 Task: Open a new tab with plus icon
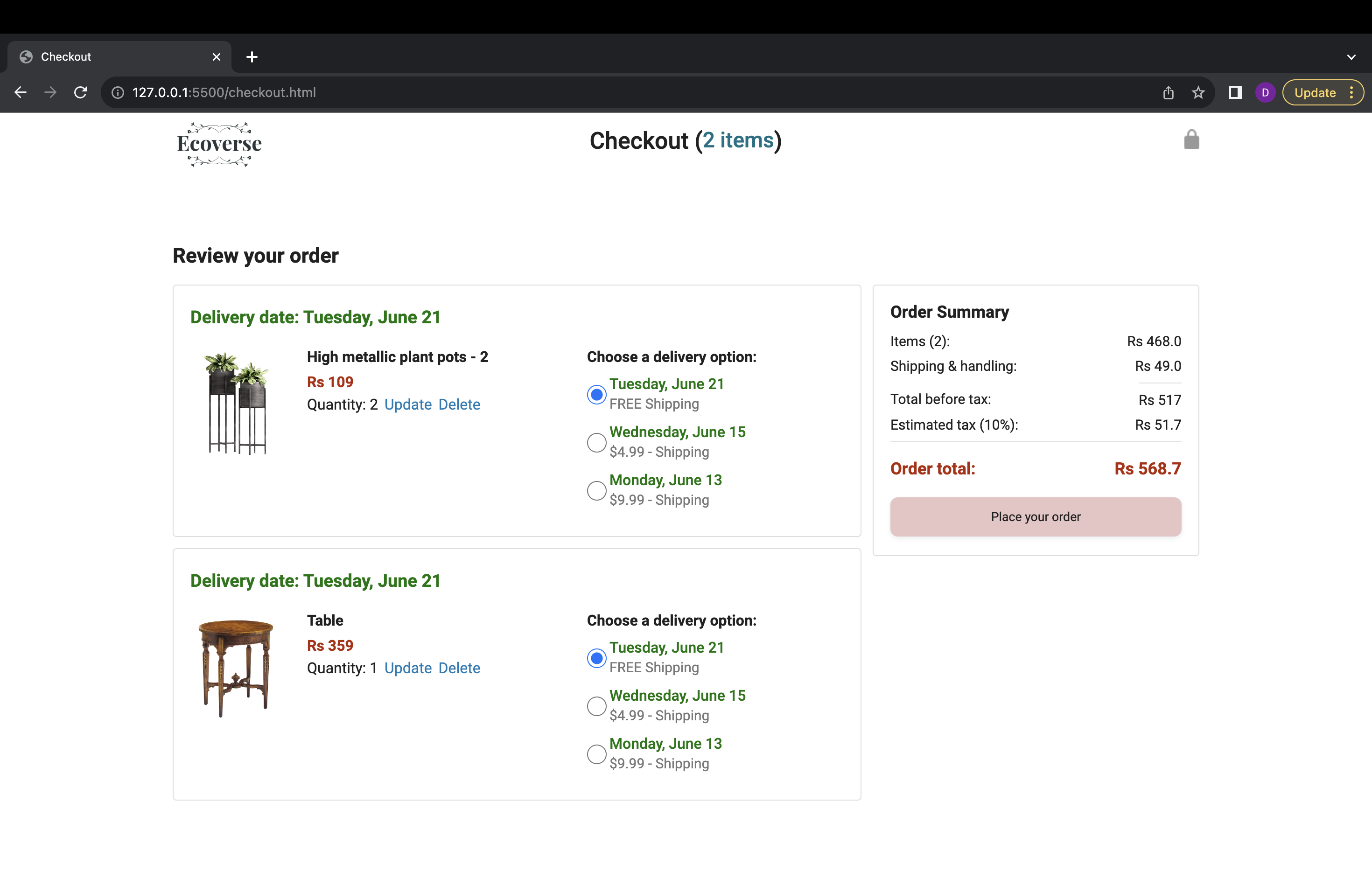[252, 56]
